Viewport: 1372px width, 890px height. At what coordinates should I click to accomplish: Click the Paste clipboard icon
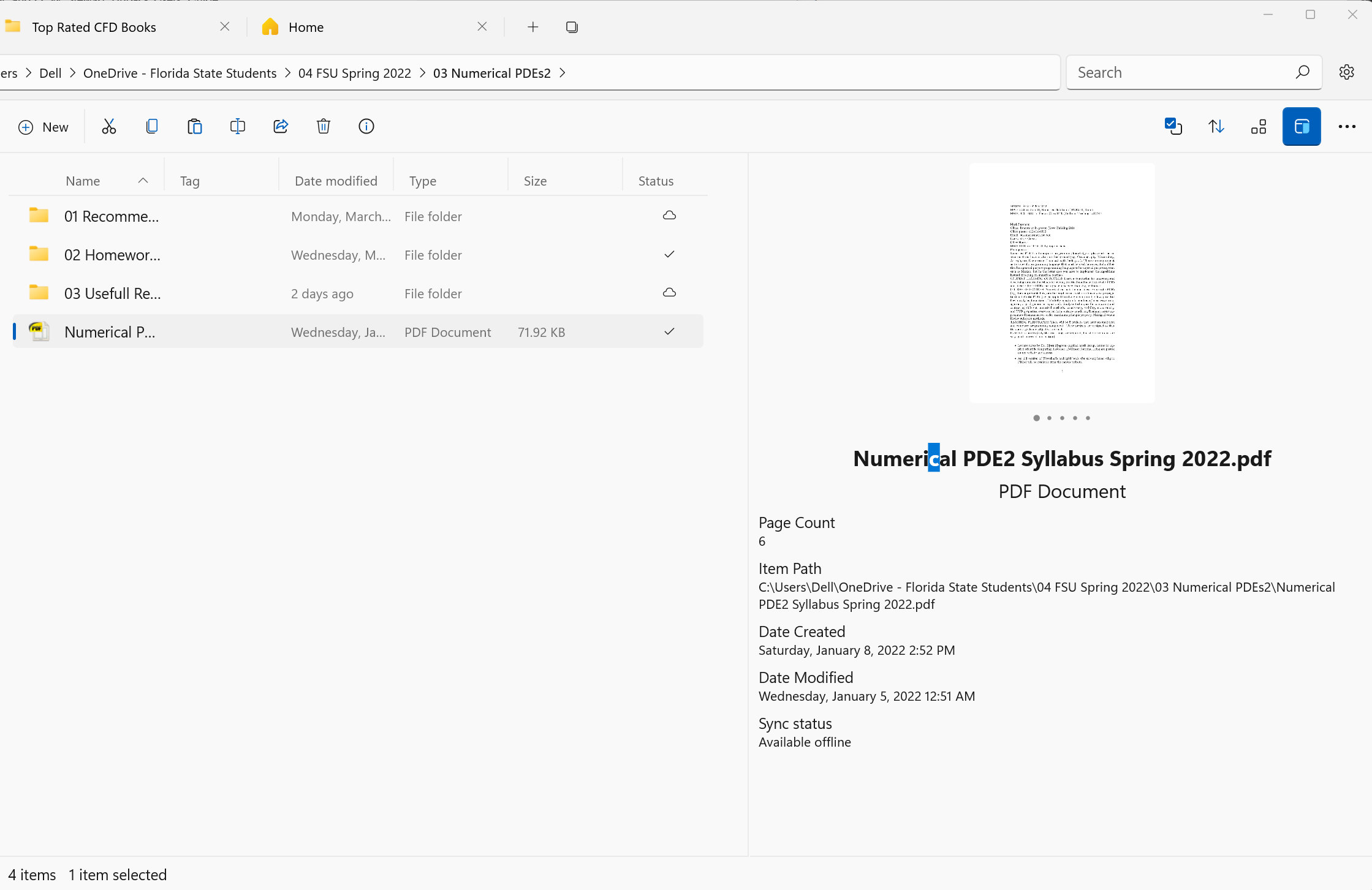coord(195,127)
